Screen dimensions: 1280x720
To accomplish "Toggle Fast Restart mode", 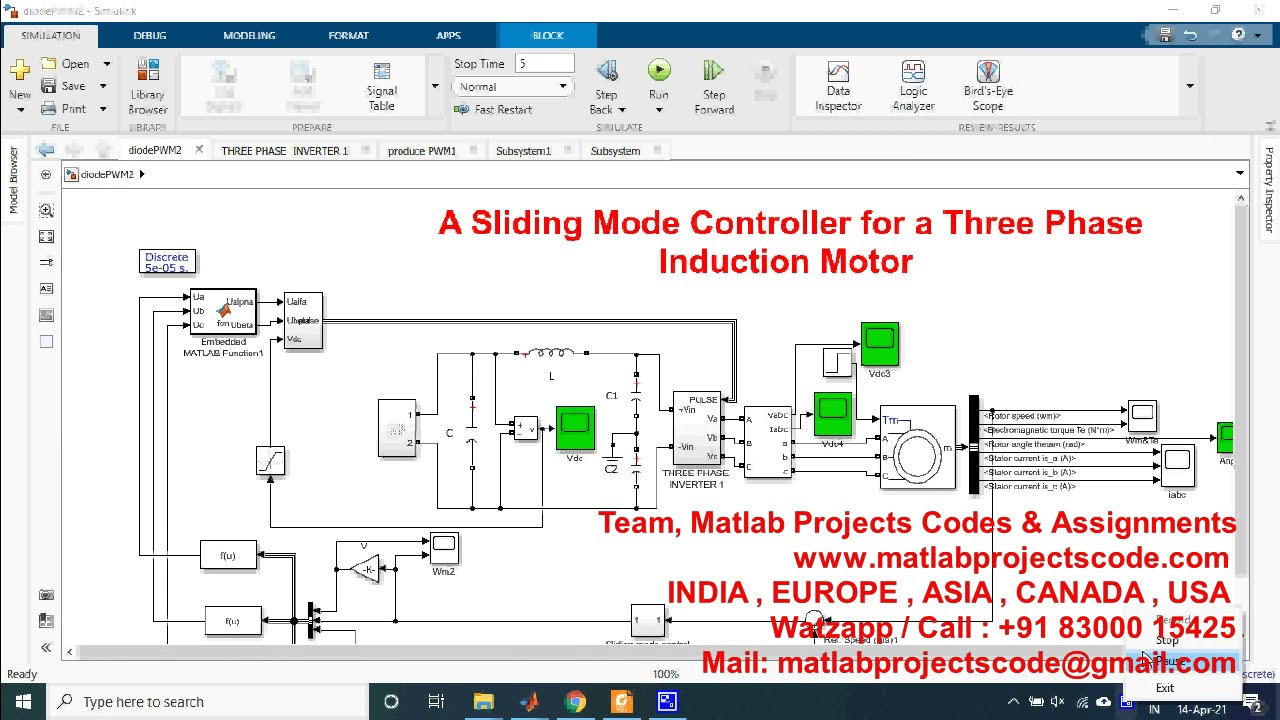I will tap(494, 109).
